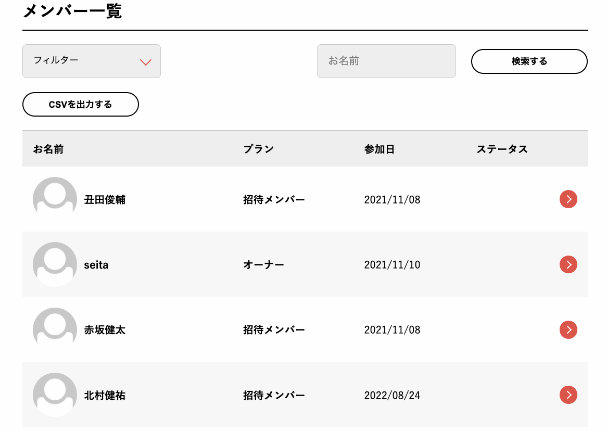Click the 参加日 column header
The image size is (607, 431).
click(379, 149)
